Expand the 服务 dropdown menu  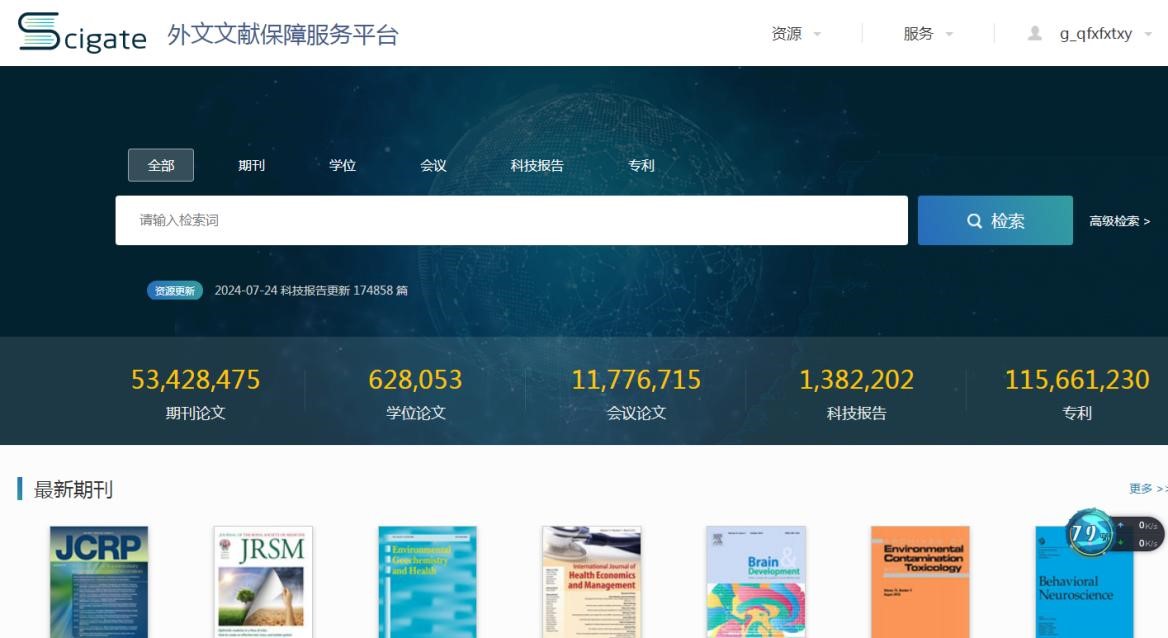pos(928,34)
